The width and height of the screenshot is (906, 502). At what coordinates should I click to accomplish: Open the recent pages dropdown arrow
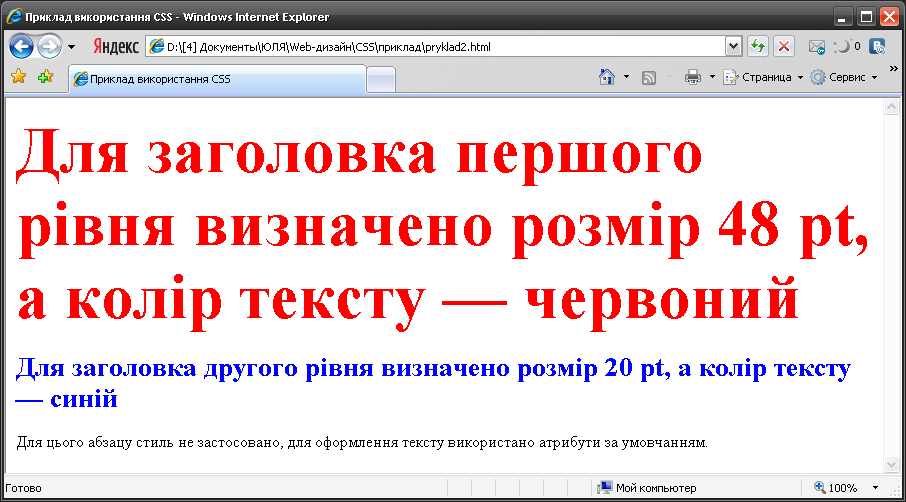coord(71,47)
